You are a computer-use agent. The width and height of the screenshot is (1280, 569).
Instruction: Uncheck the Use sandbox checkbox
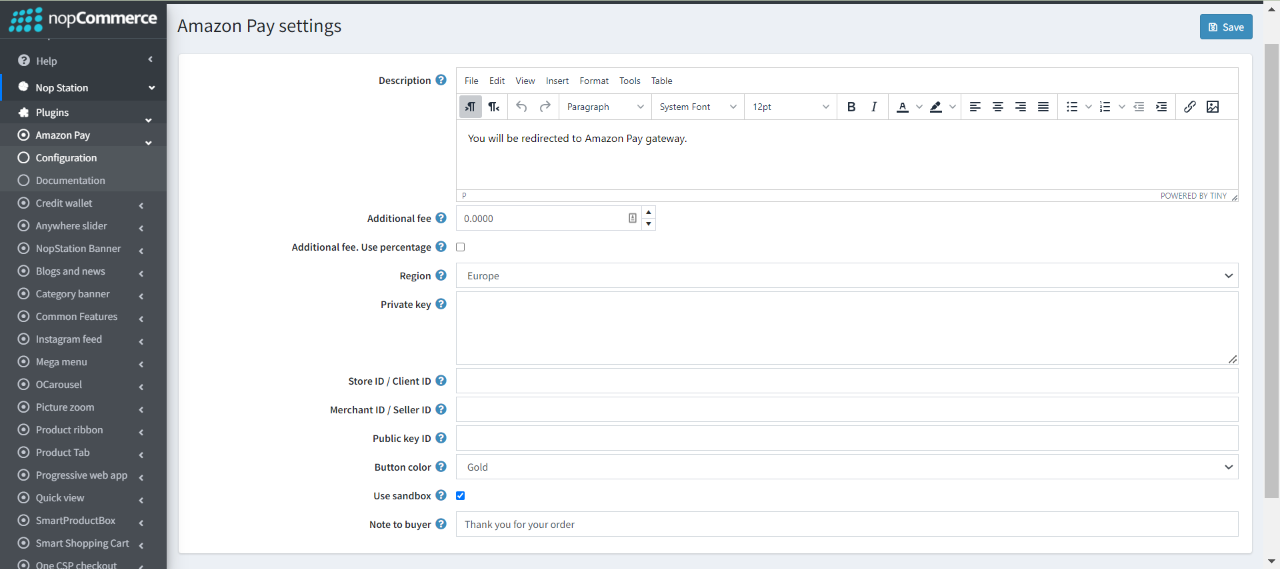(461, 495)
